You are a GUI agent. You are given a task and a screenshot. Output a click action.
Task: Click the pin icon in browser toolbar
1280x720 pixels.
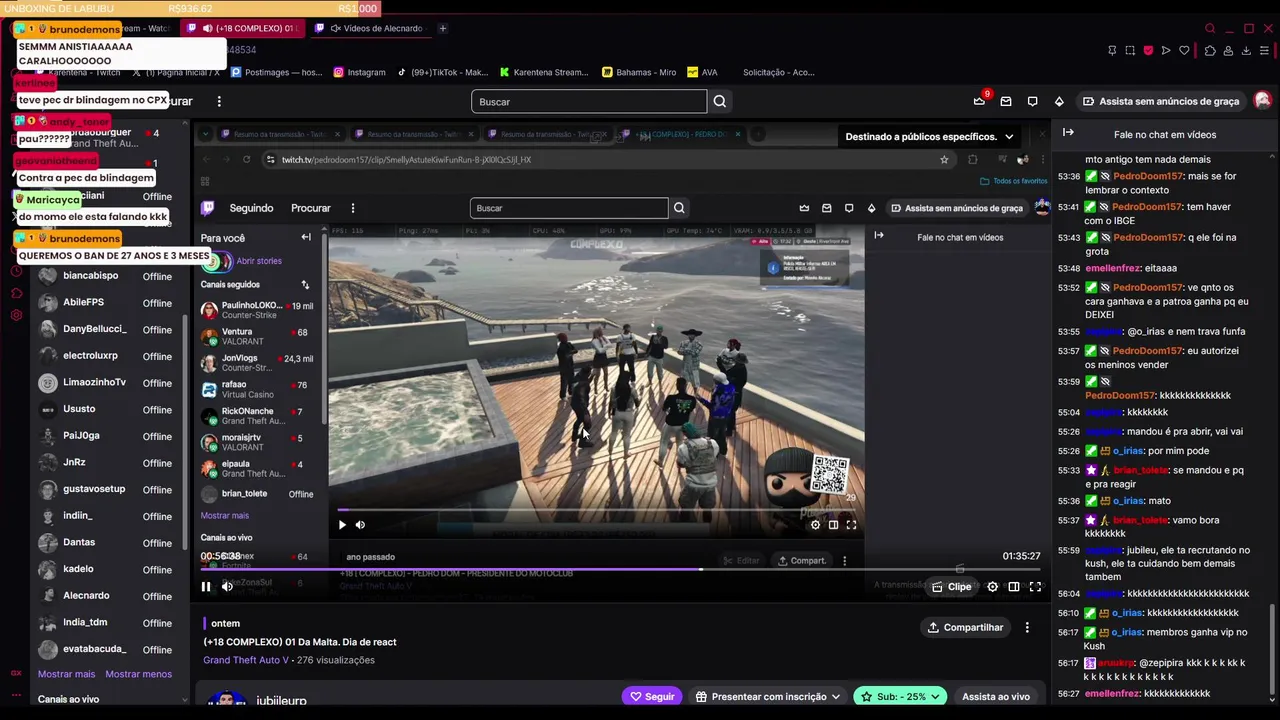tap(1112, 50)
